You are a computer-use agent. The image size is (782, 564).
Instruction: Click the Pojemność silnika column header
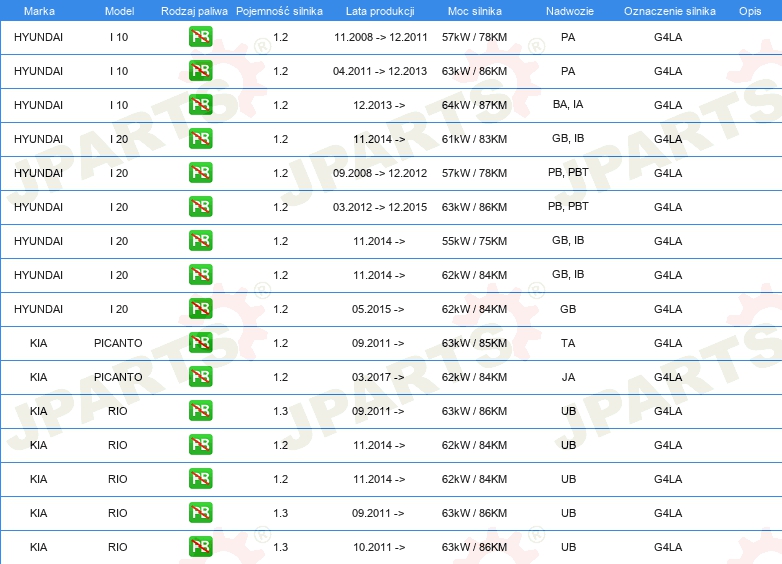(x=279, y=11)
